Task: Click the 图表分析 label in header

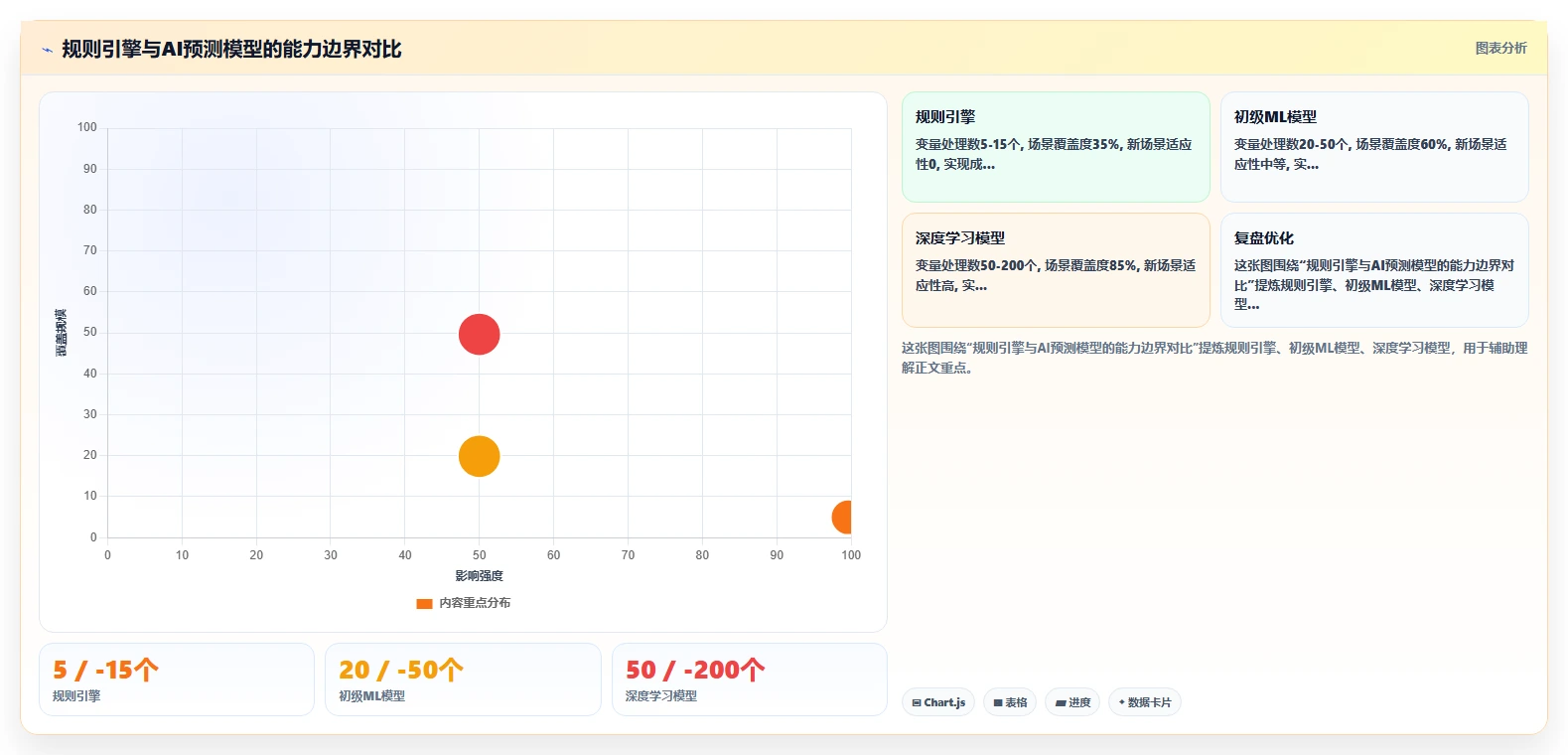Action: (x=1500, y=48)
